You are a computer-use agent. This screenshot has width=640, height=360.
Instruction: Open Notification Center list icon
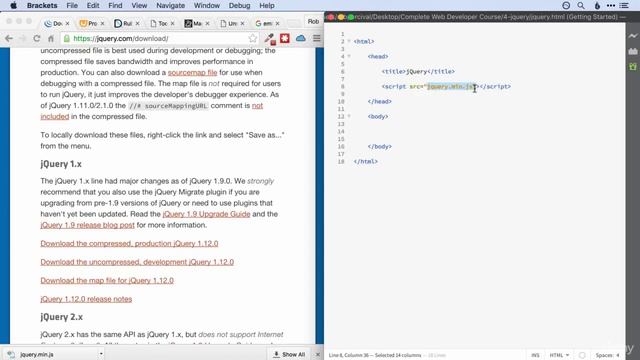pos(624,5)
